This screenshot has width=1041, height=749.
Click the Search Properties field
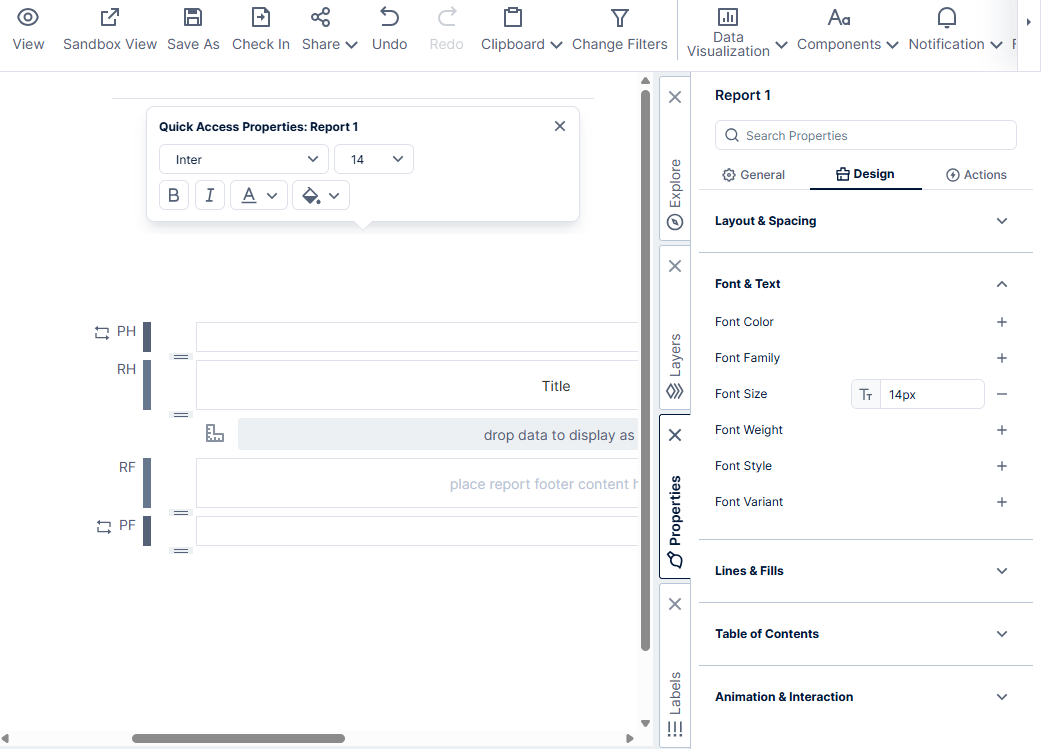[865, 134]
